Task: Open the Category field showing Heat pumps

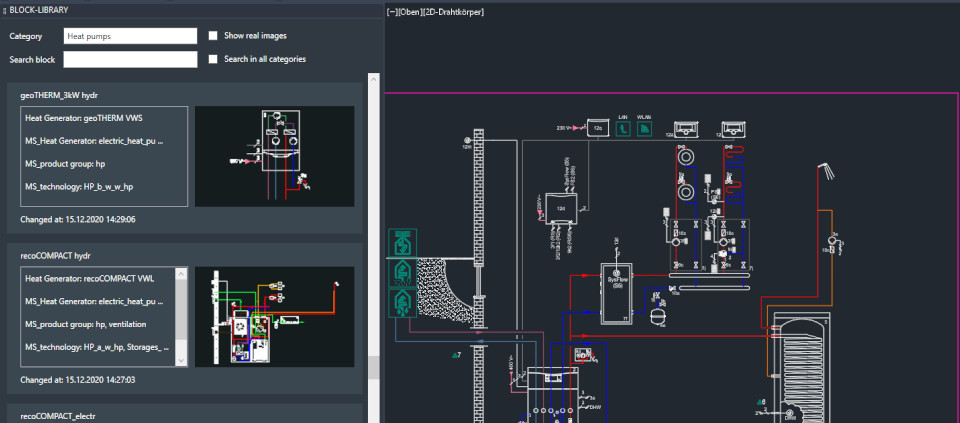Action: point(130,36)
